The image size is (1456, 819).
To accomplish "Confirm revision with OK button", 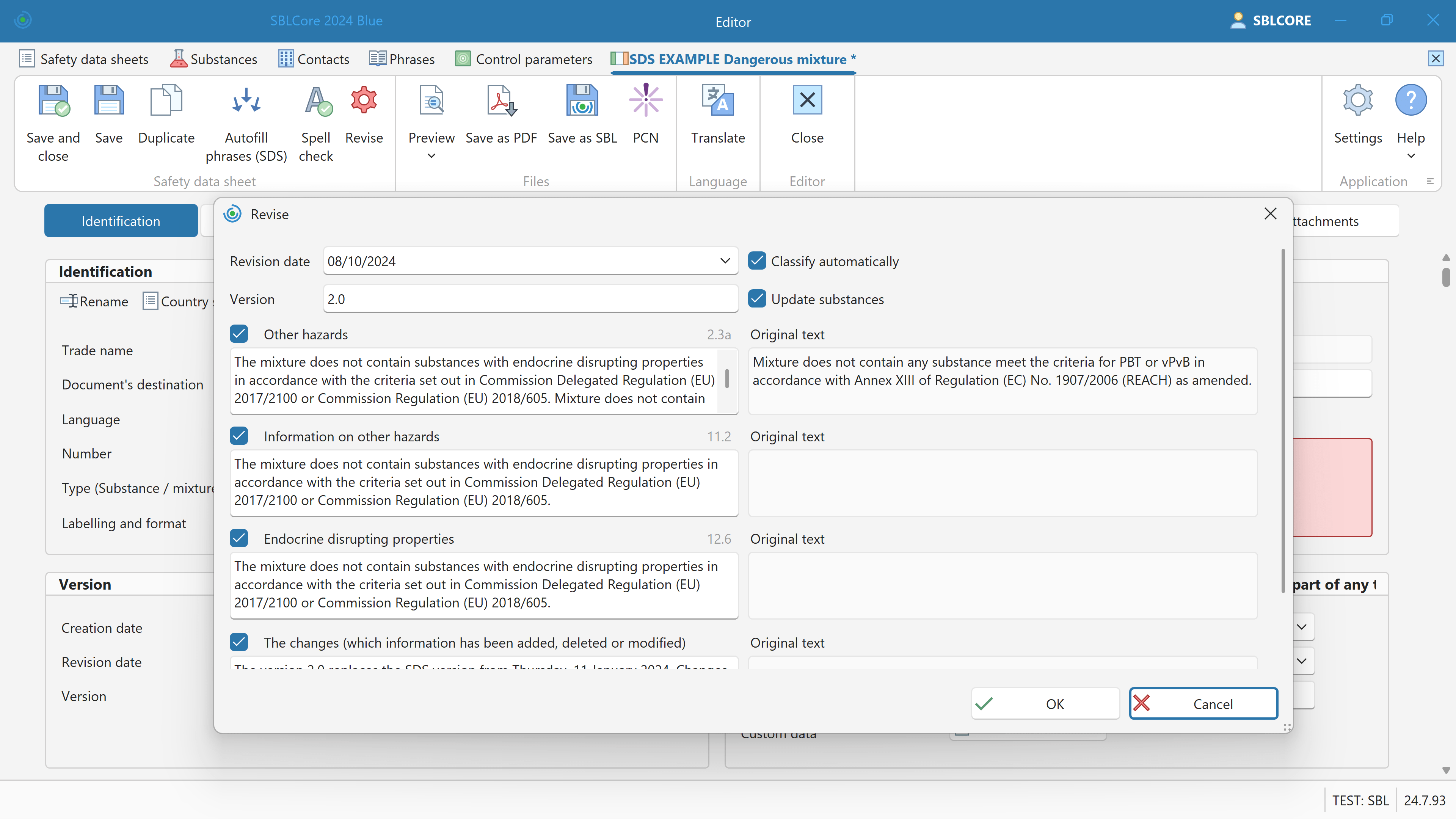I will [x=1045, y=704].
